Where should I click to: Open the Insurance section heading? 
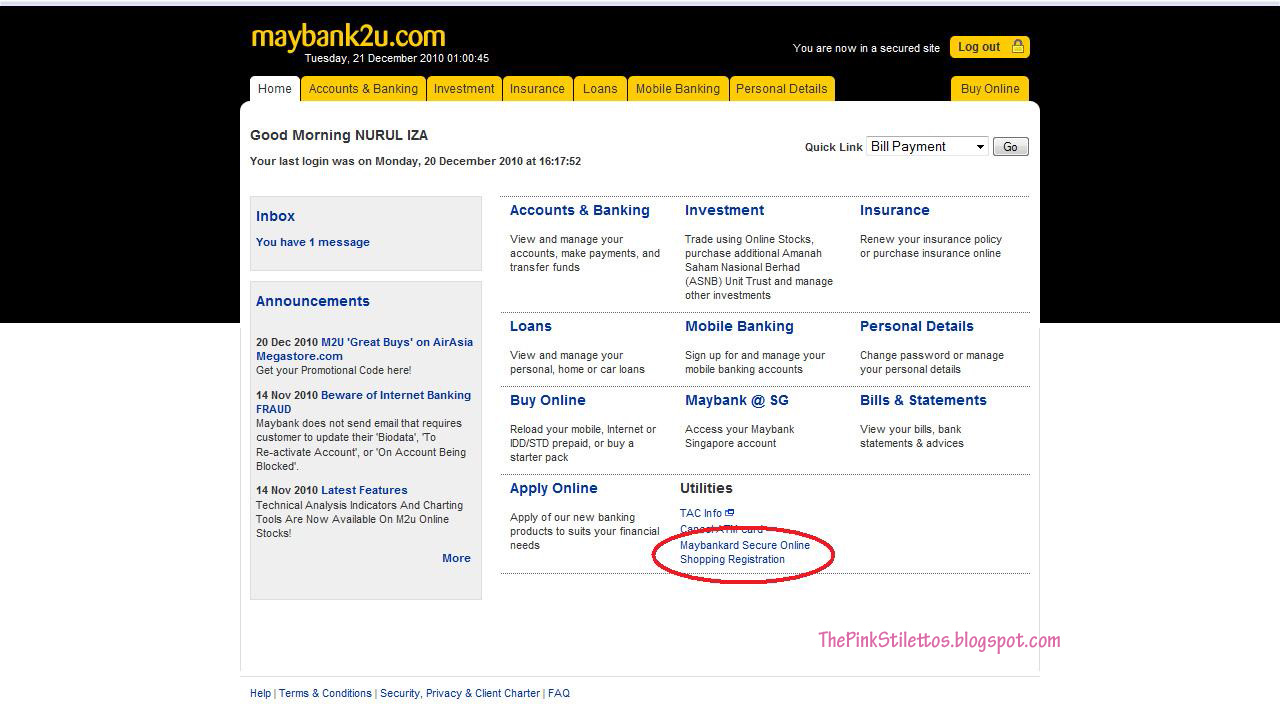pos(895,210)
